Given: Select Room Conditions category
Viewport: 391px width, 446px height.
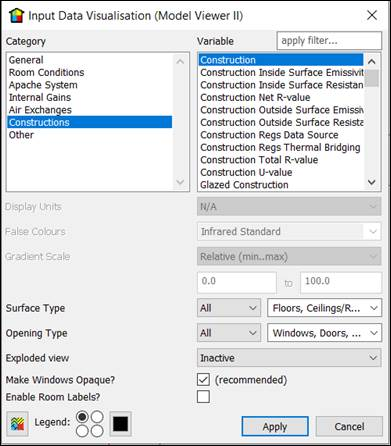Looking at the screenshot, I should 46,72.
